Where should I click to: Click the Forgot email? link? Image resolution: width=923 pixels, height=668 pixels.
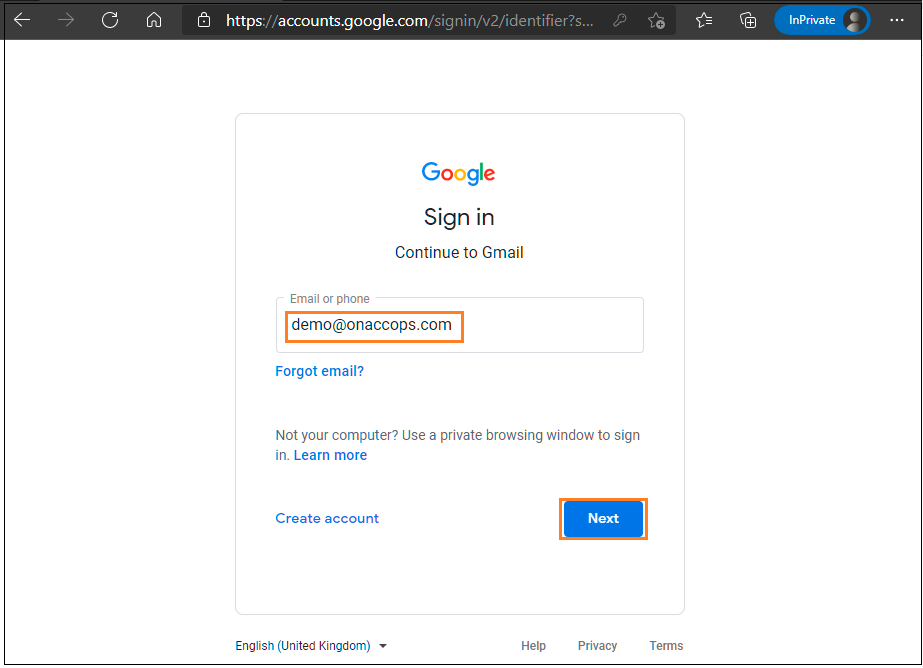[319, 371]
